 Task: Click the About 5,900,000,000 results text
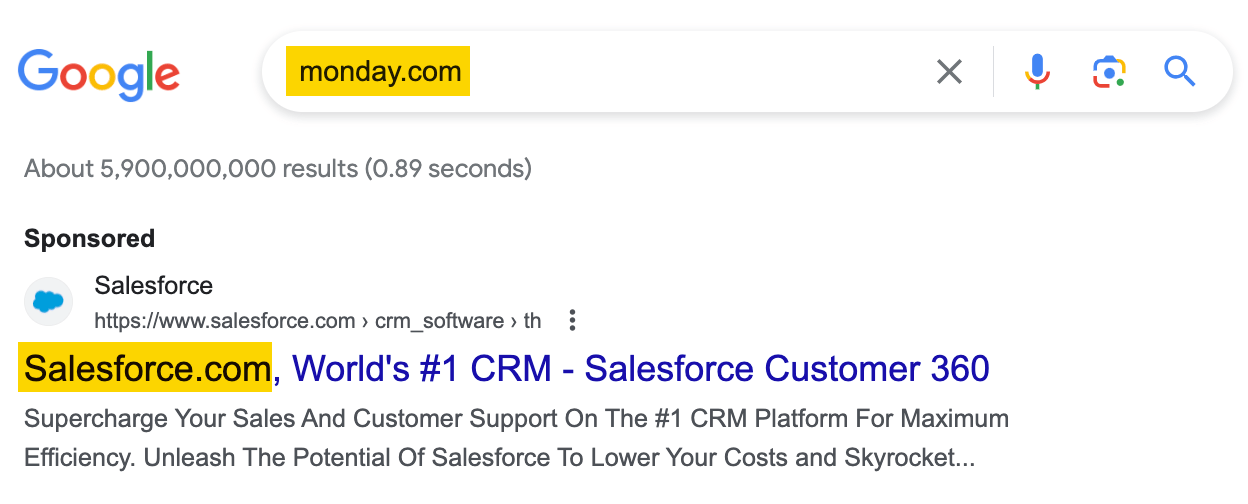(278, 168)
